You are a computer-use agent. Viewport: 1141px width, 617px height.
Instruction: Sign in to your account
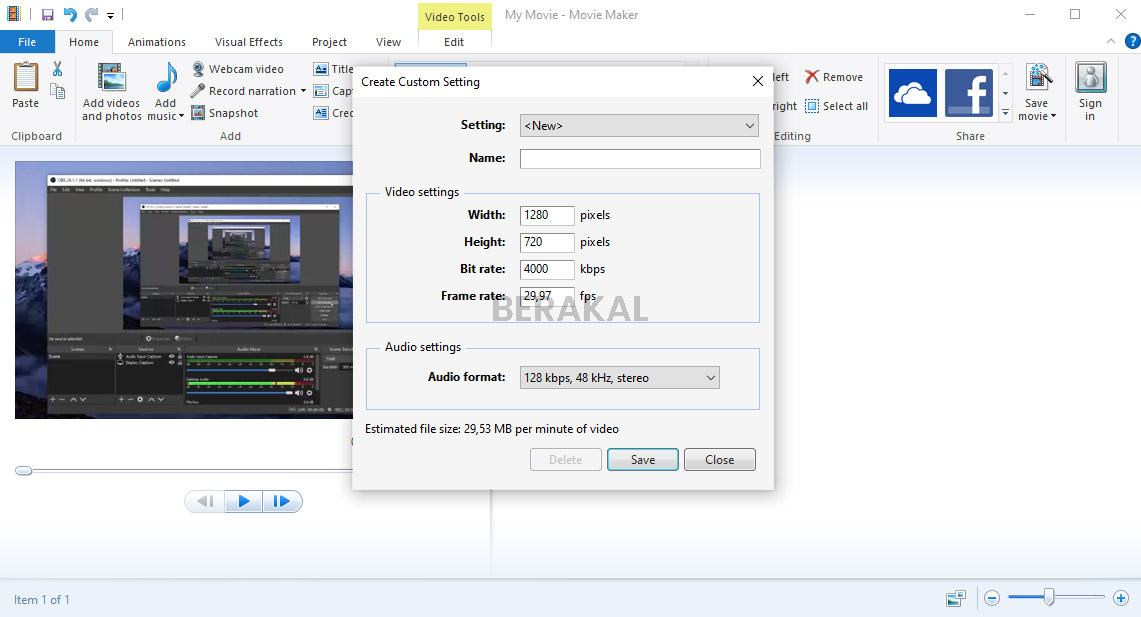tap(1090, 90)
